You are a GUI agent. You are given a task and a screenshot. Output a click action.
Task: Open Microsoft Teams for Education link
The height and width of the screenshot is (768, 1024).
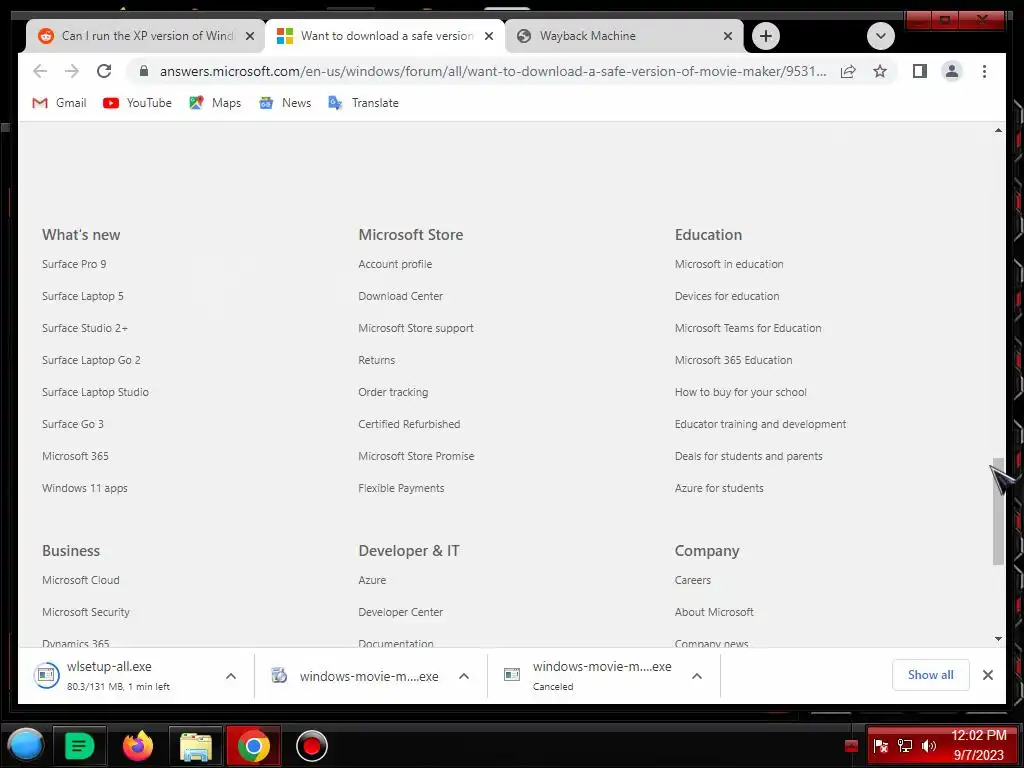click(748, 328)
